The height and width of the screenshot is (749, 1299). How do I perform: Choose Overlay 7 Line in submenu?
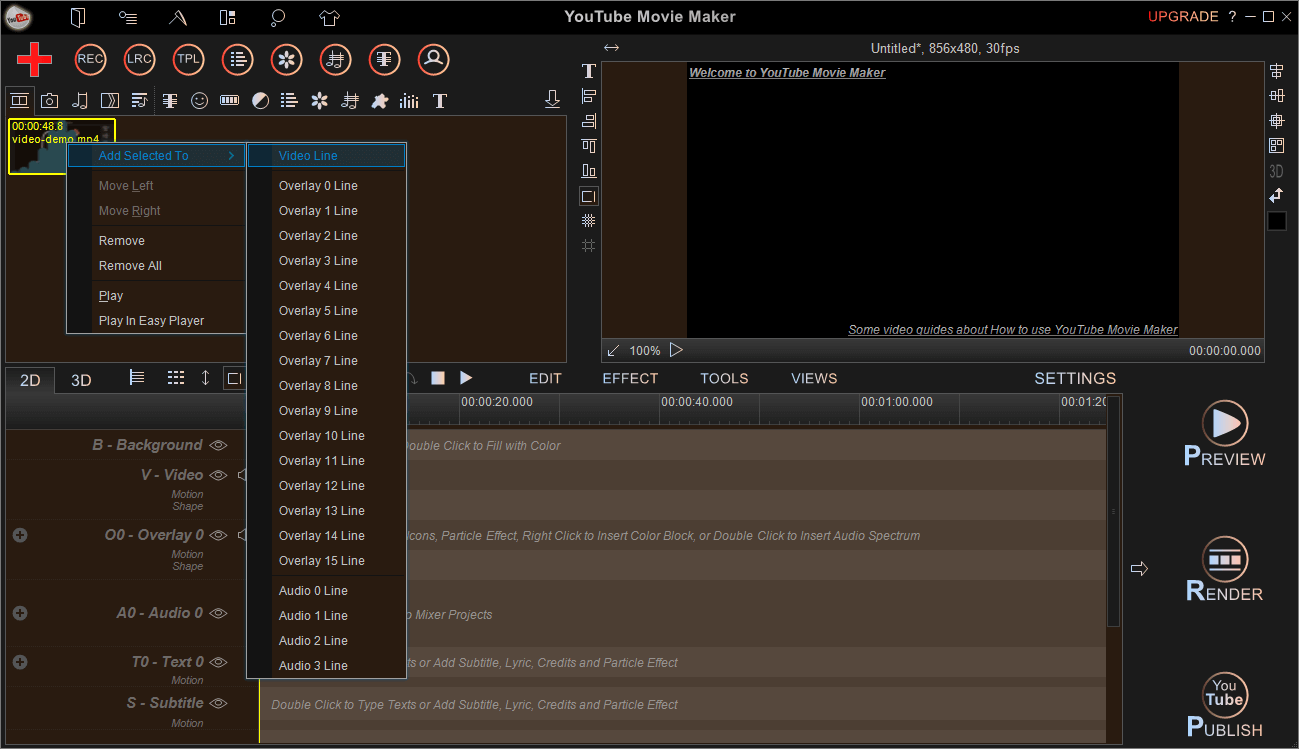(x=327, y=361)
